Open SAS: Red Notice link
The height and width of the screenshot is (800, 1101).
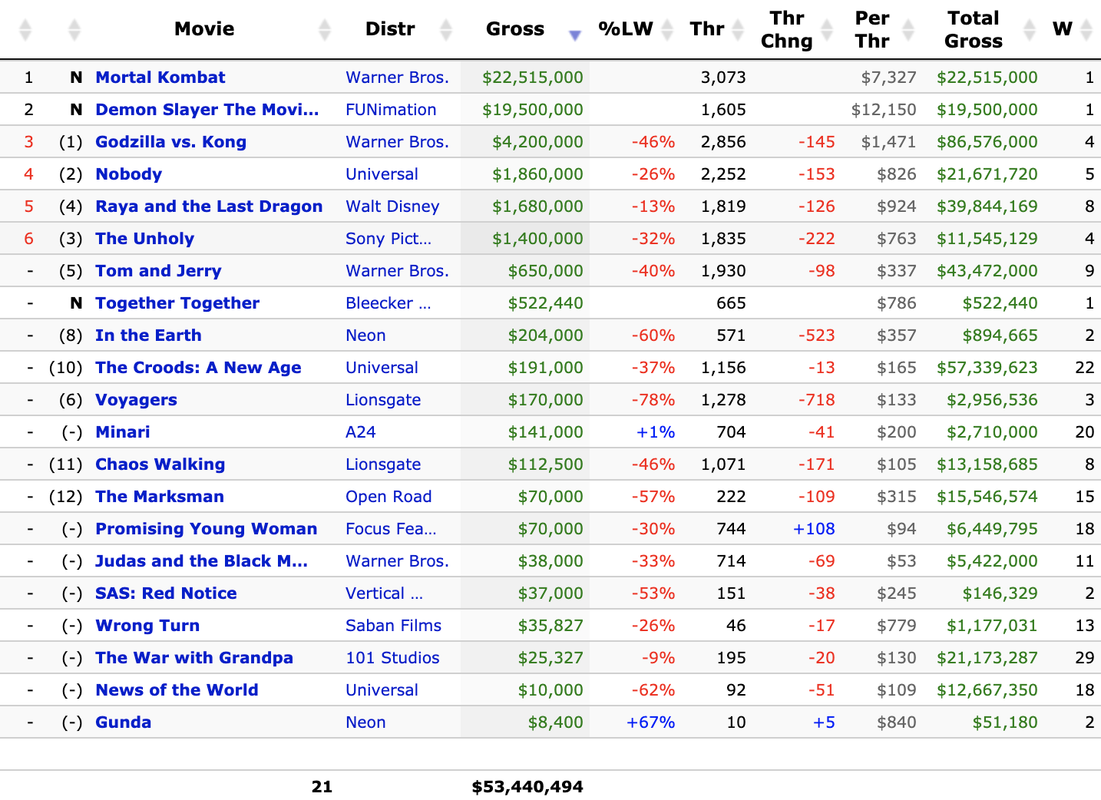(x=166, y=594)
